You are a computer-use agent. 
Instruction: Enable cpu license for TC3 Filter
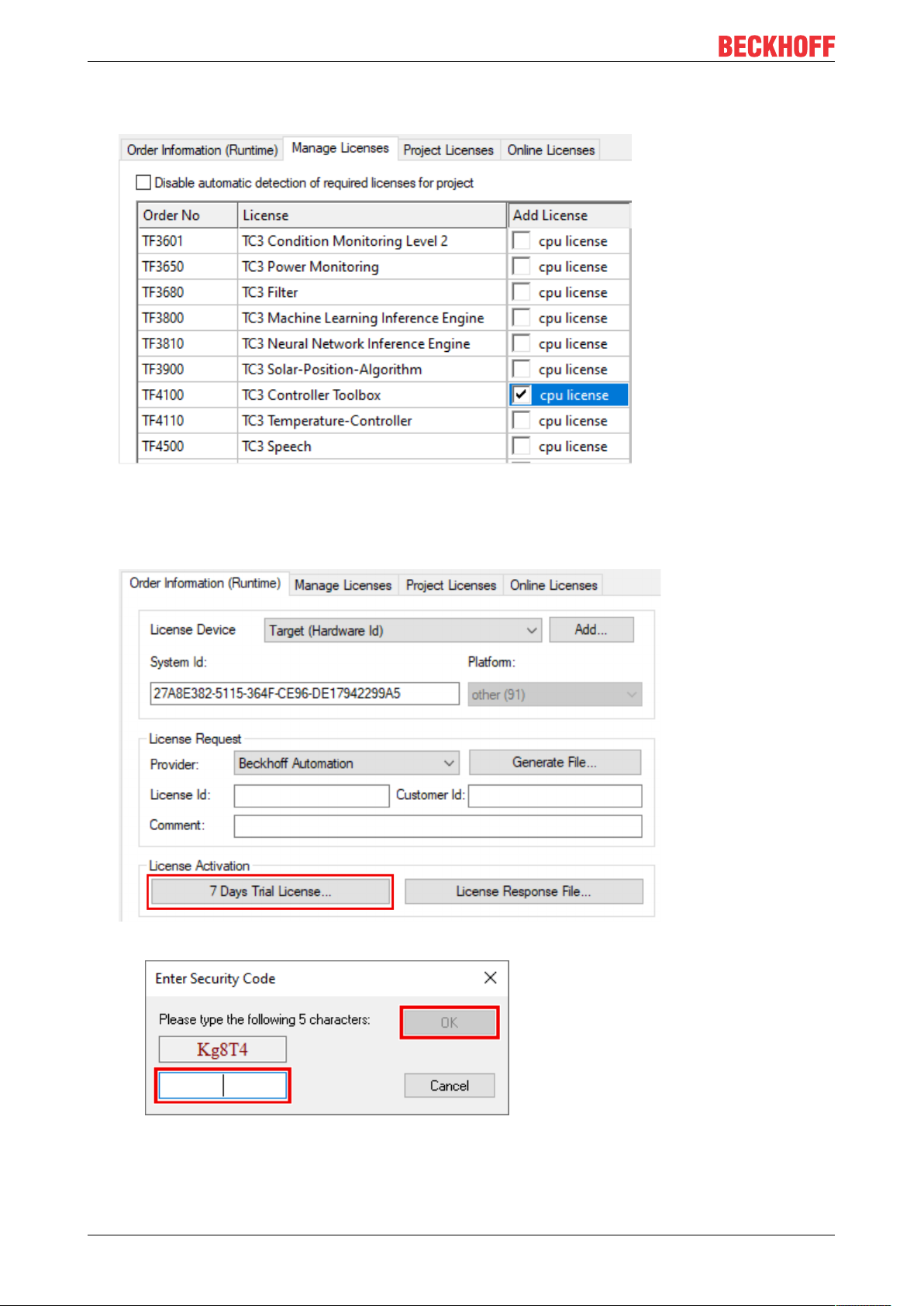click(522, 291)
